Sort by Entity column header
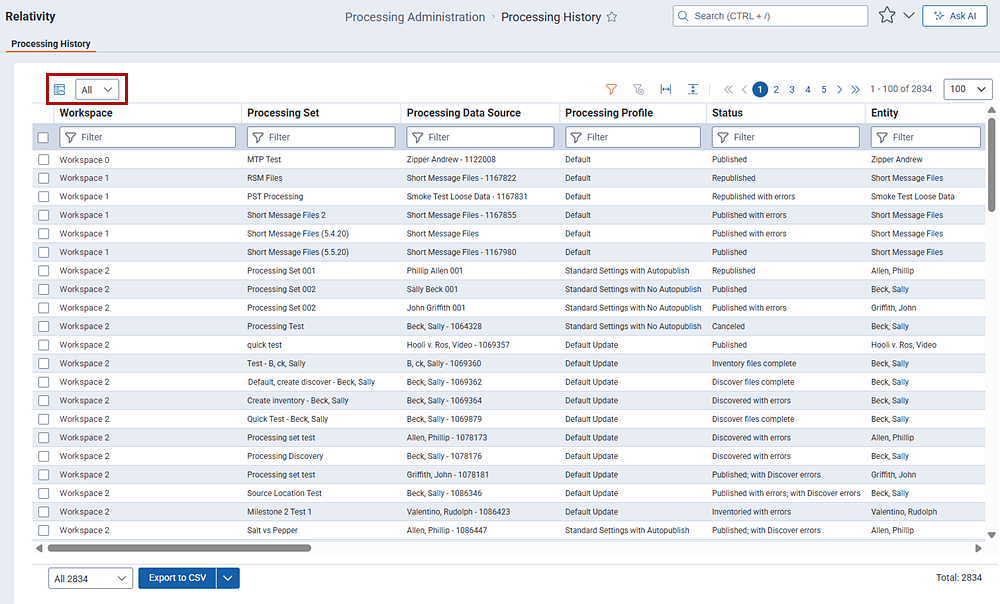The height and width of the screenshot is (604, 1000). (x=885, y=113)
